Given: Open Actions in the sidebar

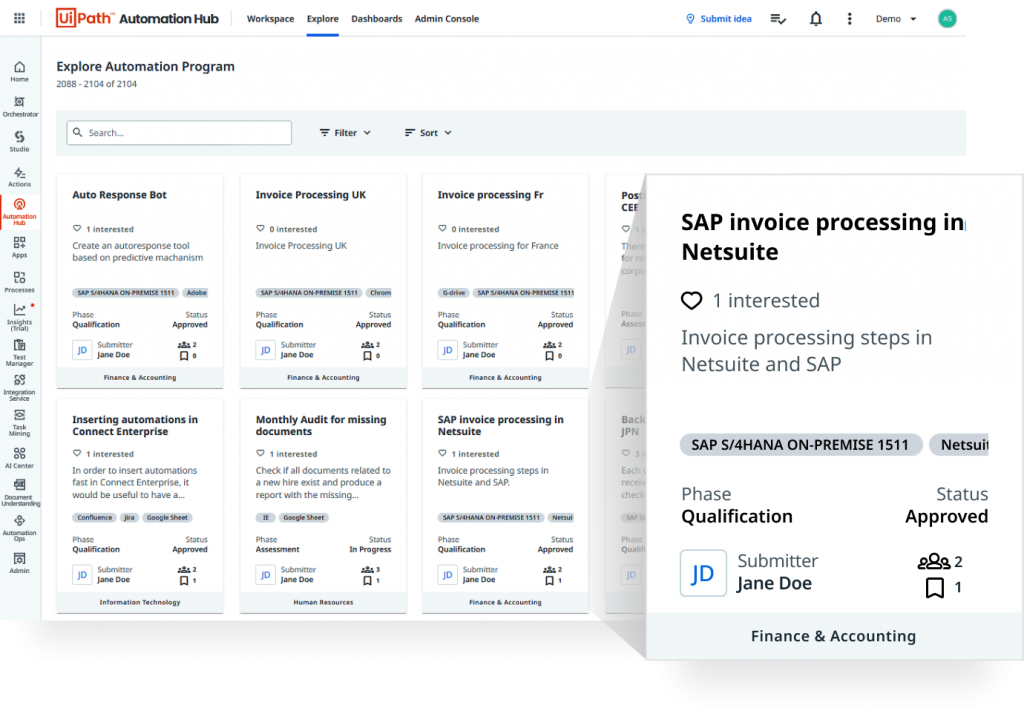Looking at the screenshot, I should [20, 177].
